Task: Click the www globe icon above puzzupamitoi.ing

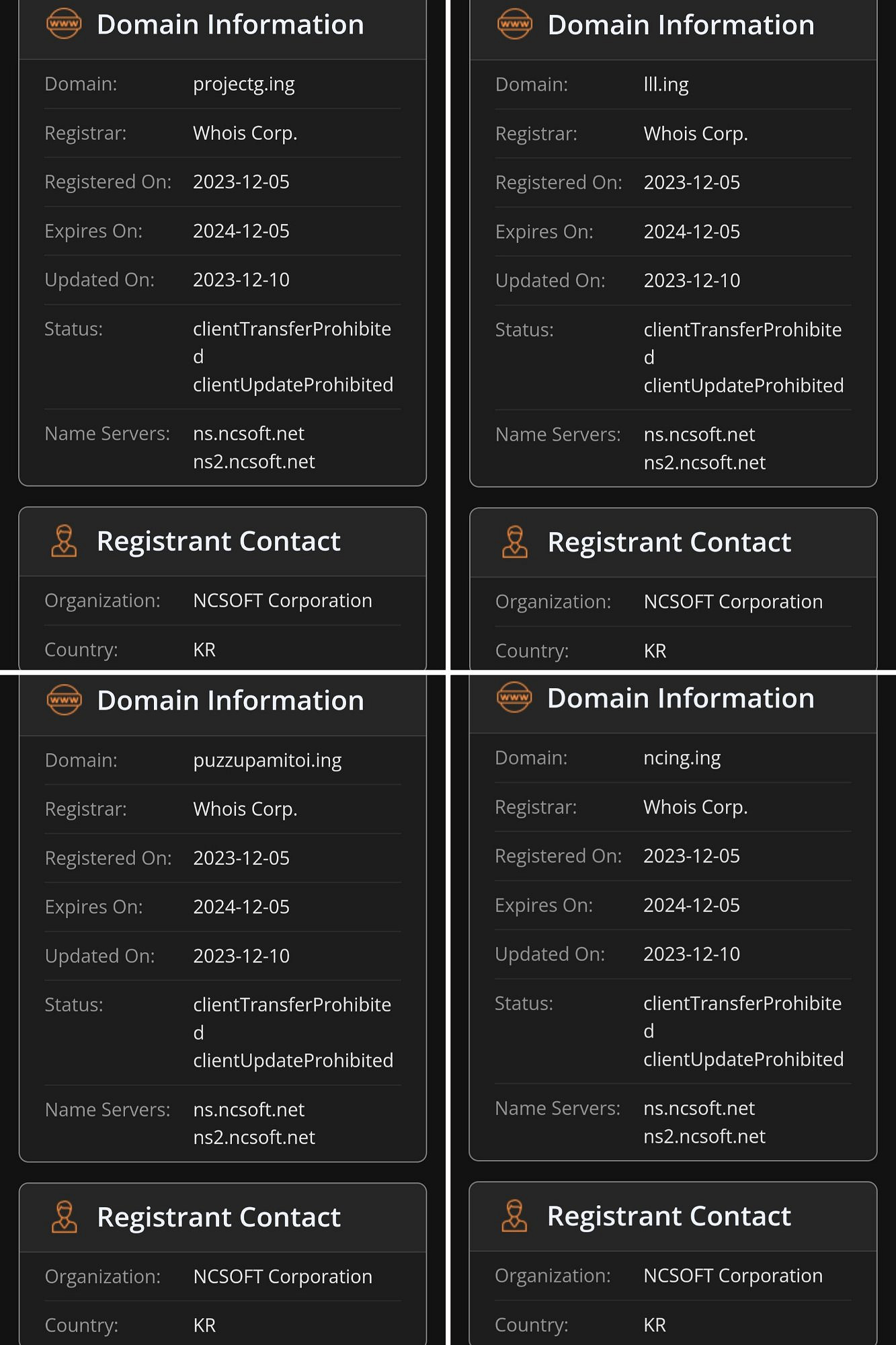Action: [64, 700]
